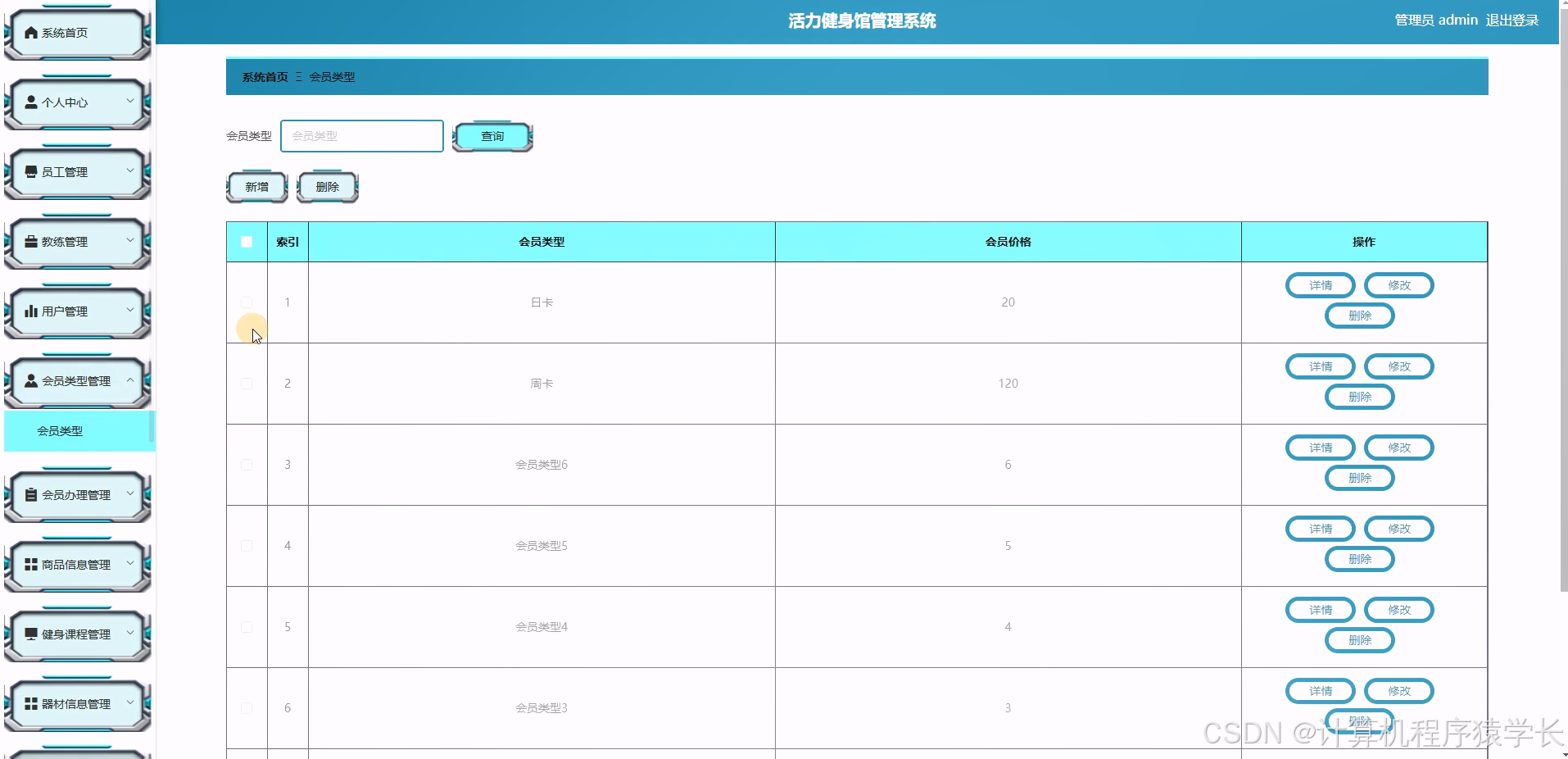Click the 新增 button
The width and height of the screenshot is (1568, 759).
256,187
